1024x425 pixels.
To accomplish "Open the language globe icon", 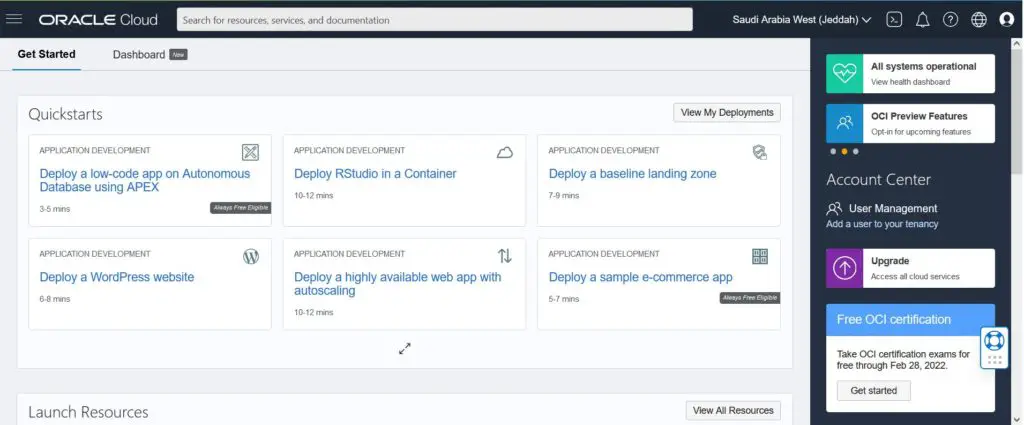I will coord(978,20).
